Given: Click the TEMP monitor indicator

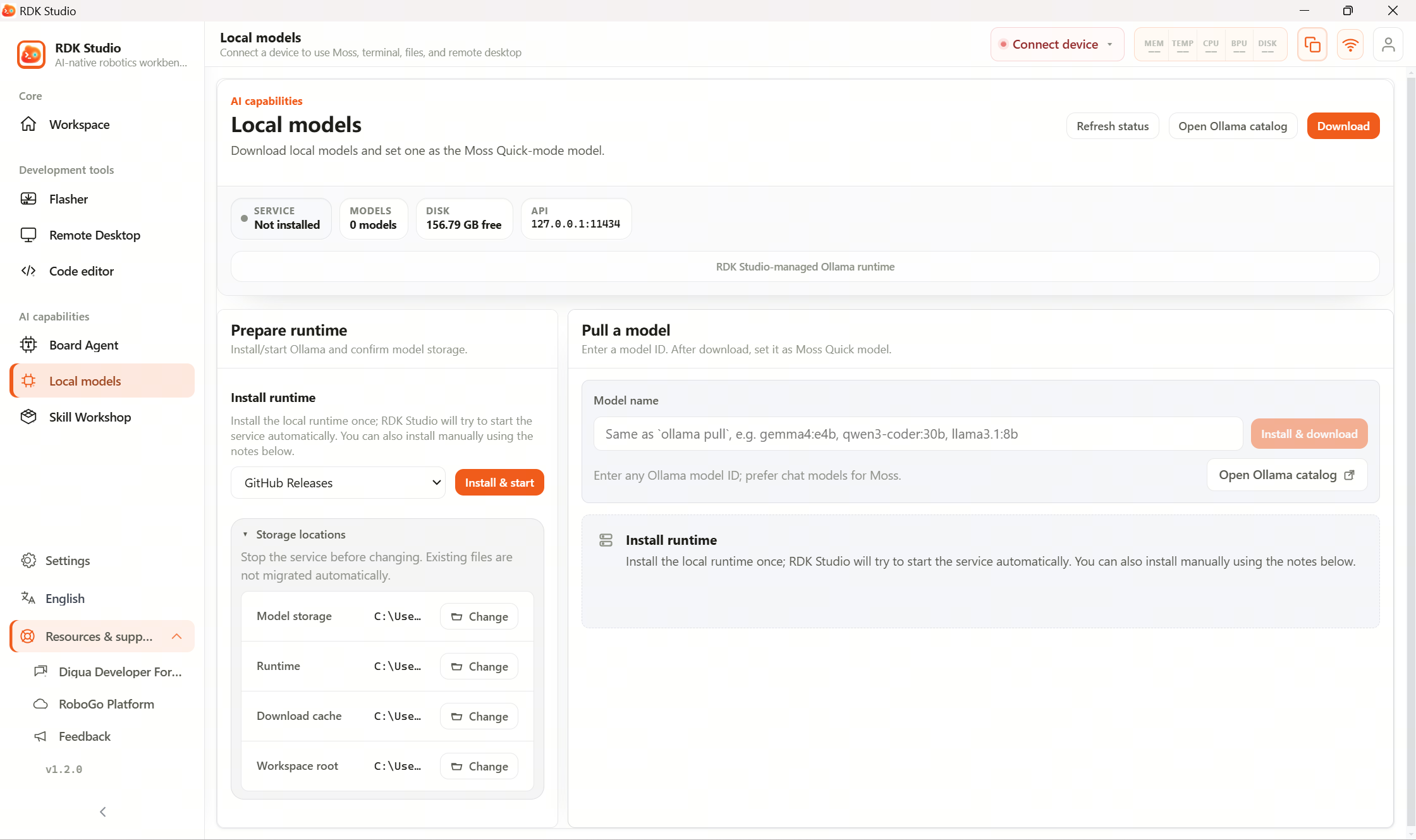Looking at the screenshot, I should (x=1183, y=44).
